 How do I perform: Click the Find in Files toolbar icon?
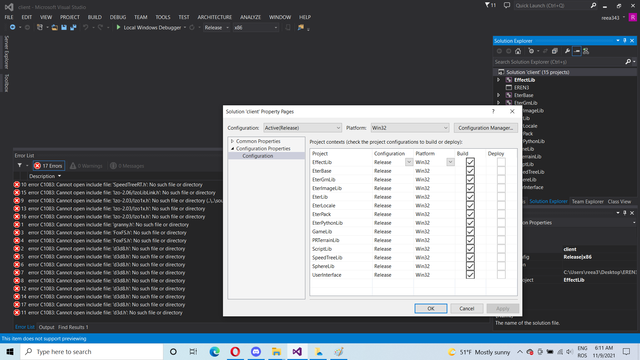click(301, 27)
